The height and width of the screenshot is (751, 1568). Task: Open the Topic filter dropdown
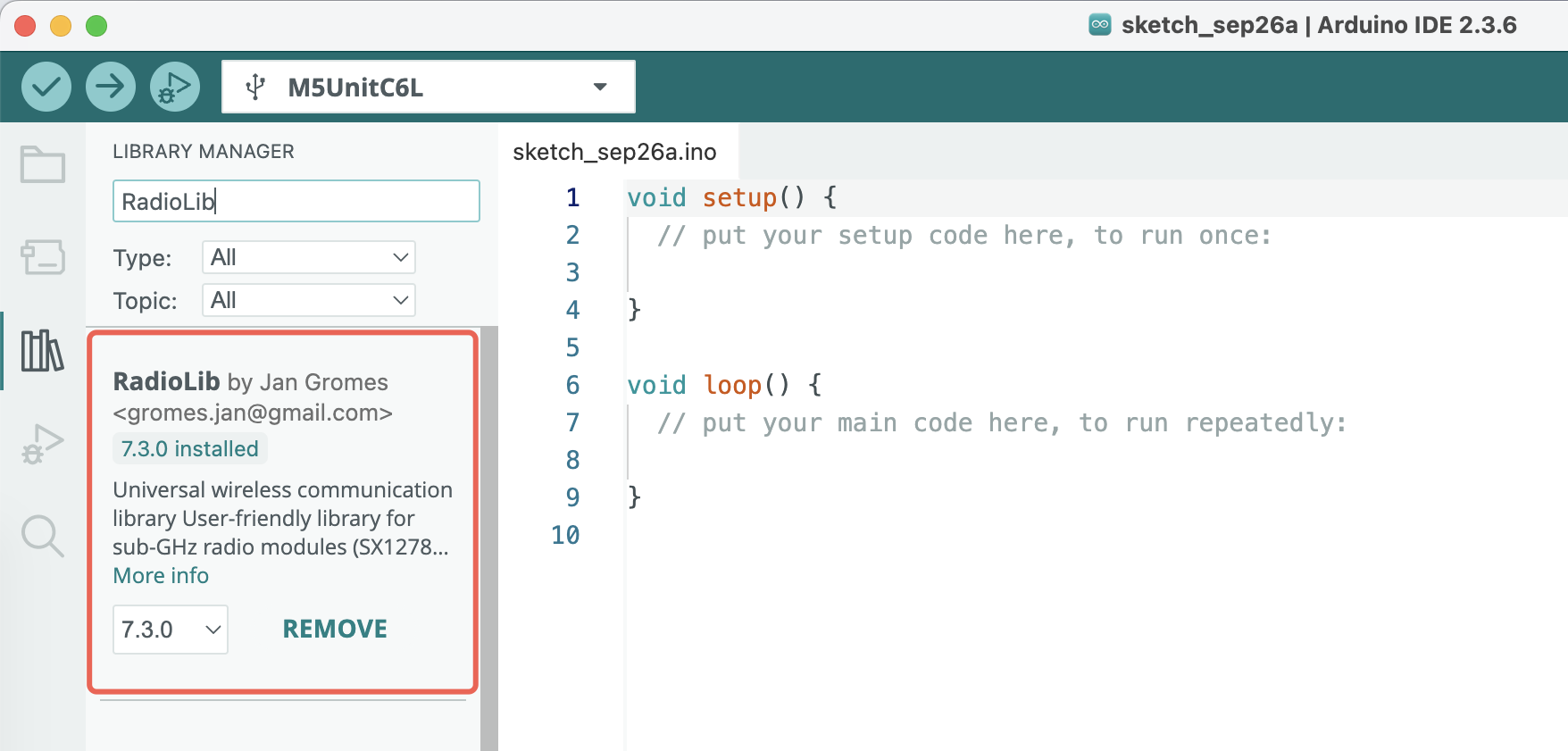[x=308, y=300]
